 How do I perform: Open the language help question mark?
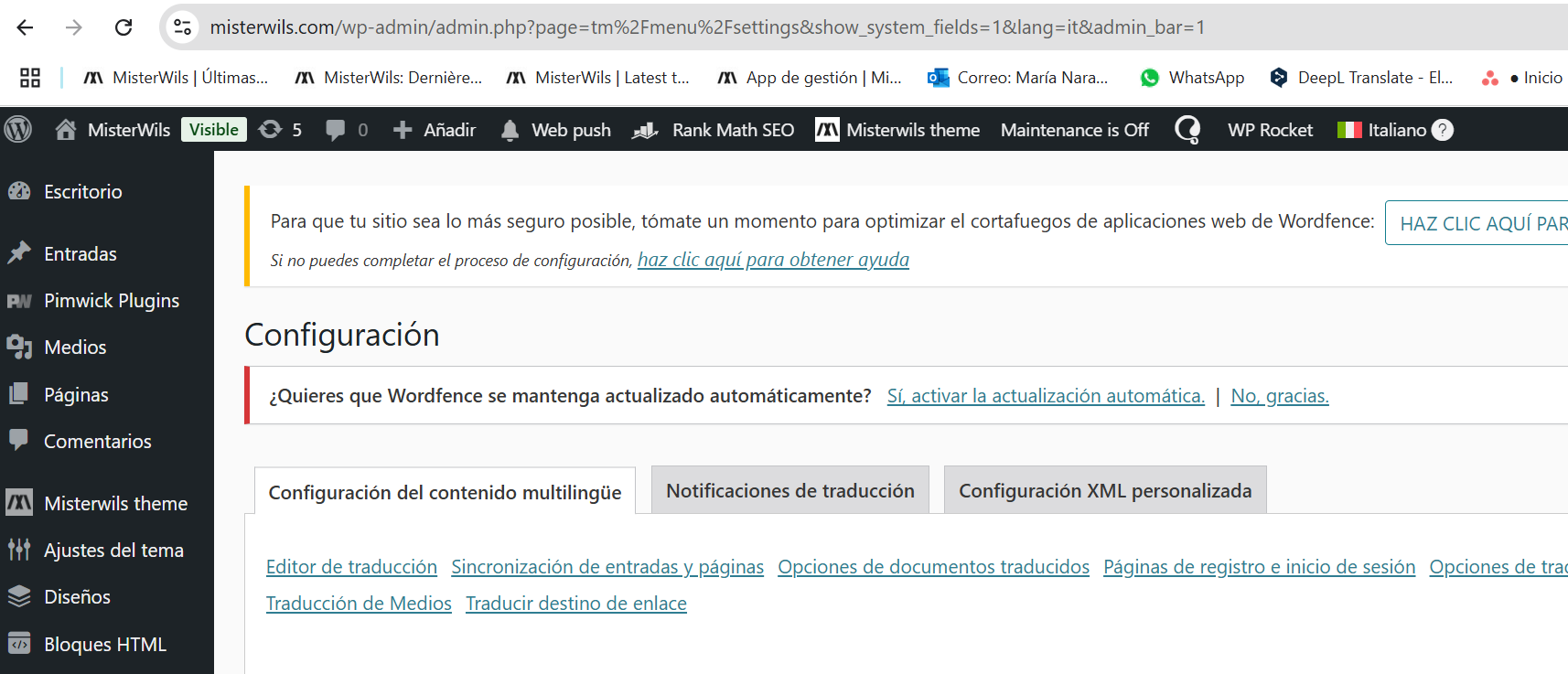pos(1442,130)
